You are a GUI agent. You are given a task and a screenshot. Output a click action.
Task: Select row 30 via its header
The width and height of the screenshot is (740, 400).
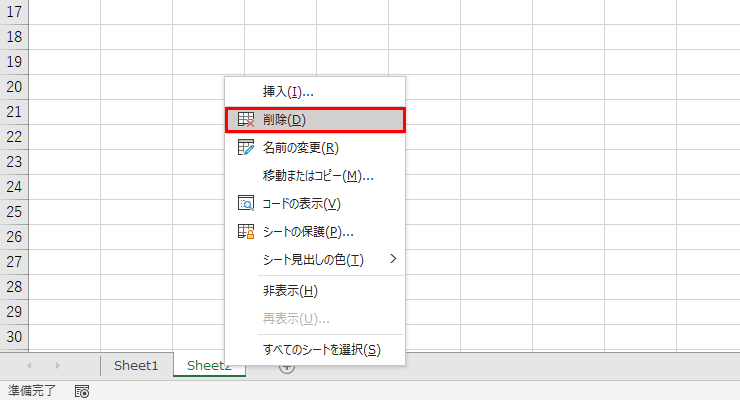[14, 337]
